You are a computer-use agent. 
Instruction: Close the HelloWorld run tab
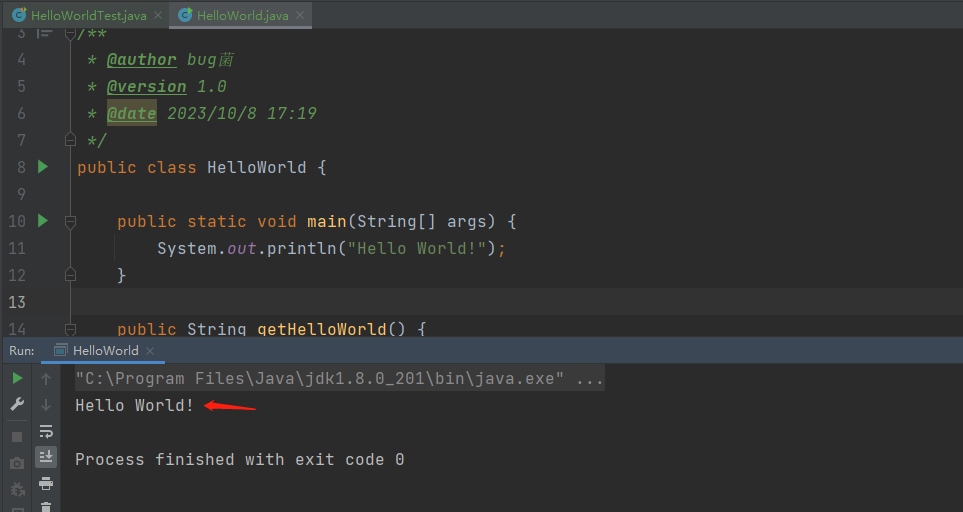click(150, 351)
